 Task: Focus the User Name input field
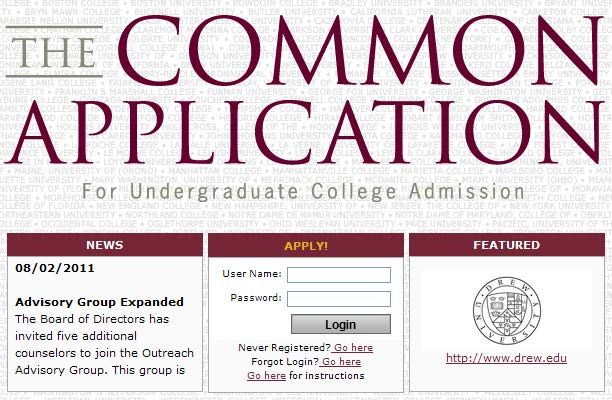point(339,275)
